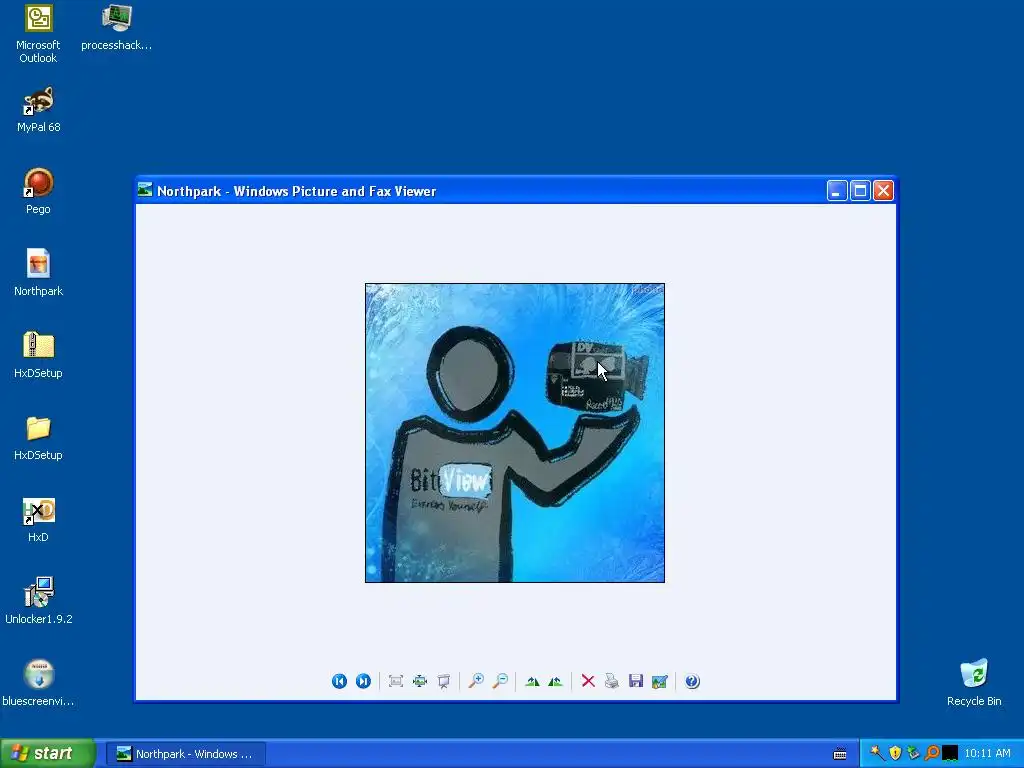This screenshot has height=768, width=1024.
Task: Delete the image with red X
Action: (588, 681)
